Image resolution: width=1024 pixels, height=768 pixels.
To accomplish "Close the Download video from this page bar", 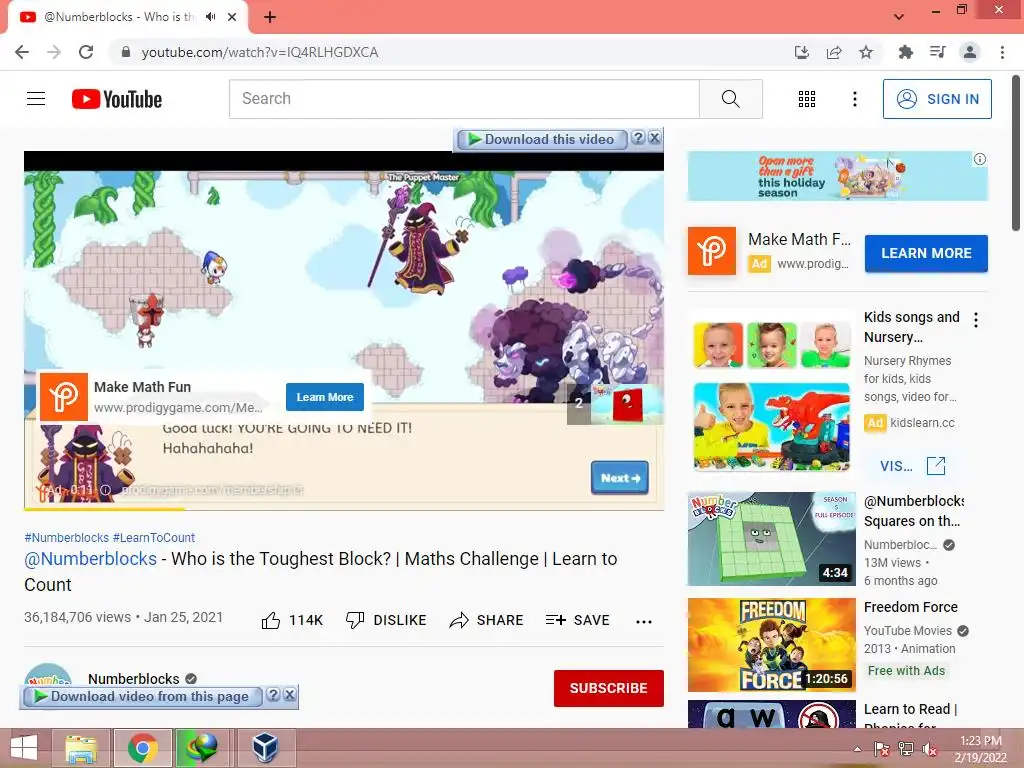I will 289,695.
